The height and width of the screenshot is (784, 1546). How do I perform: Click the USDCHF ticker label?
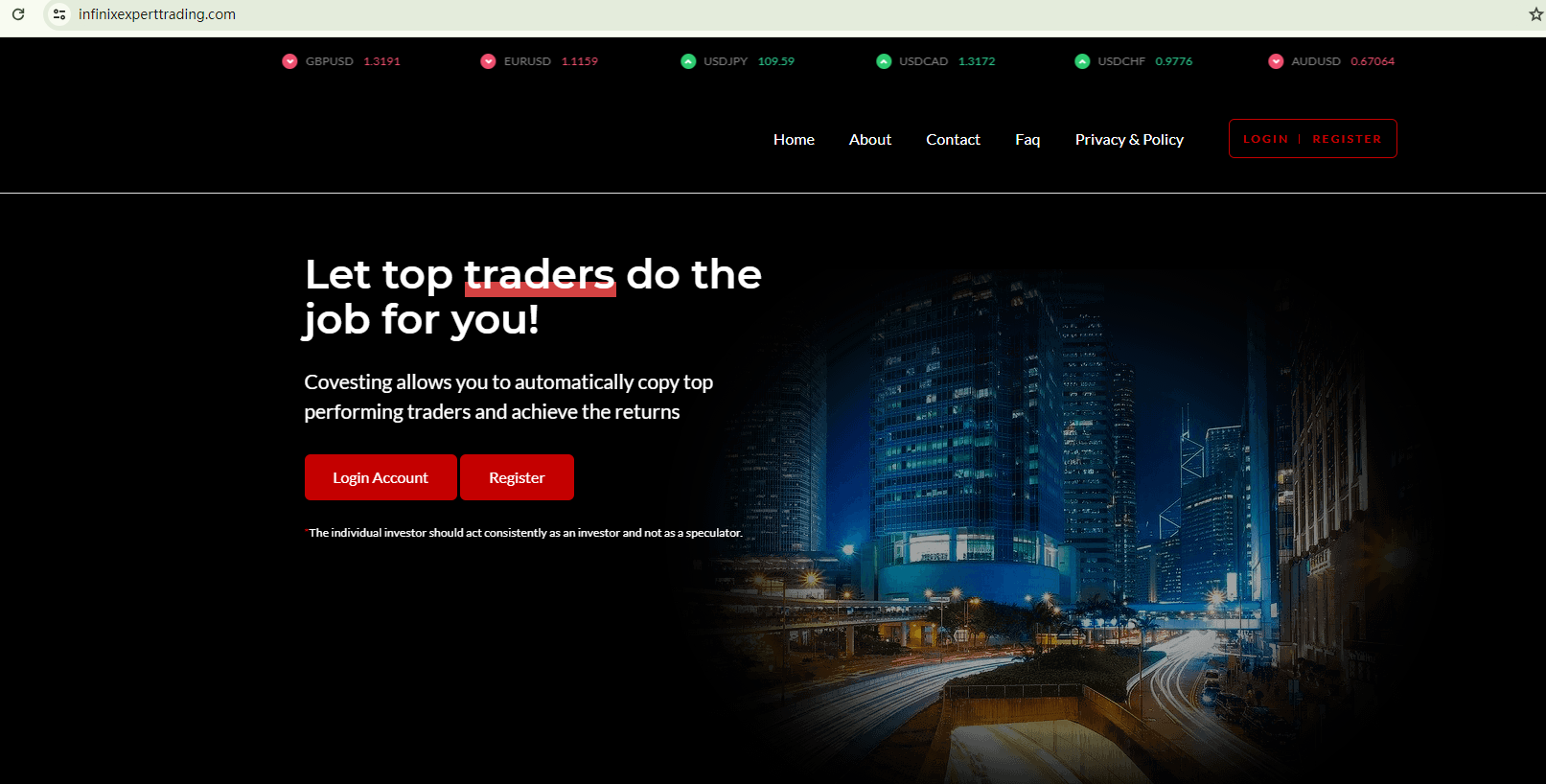[x=1121, y=61]
